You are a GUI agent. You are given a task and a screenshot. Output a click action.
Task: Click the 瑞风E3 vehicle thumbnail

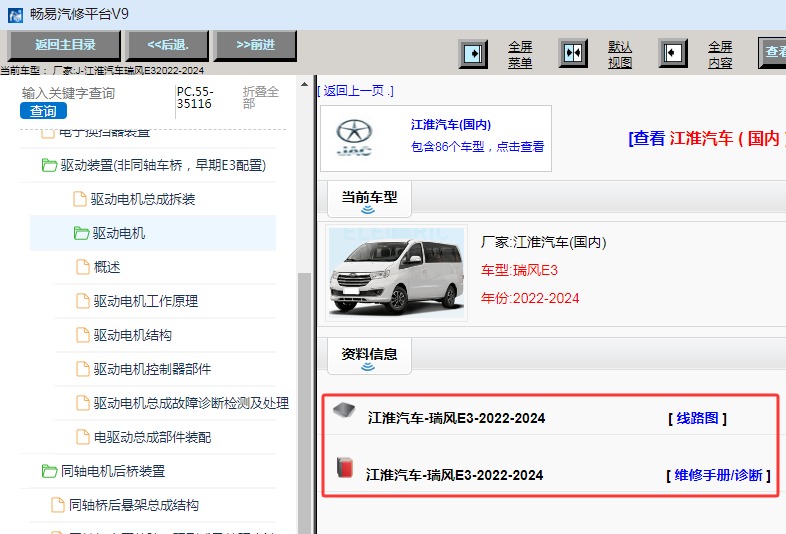click(397, 273)
